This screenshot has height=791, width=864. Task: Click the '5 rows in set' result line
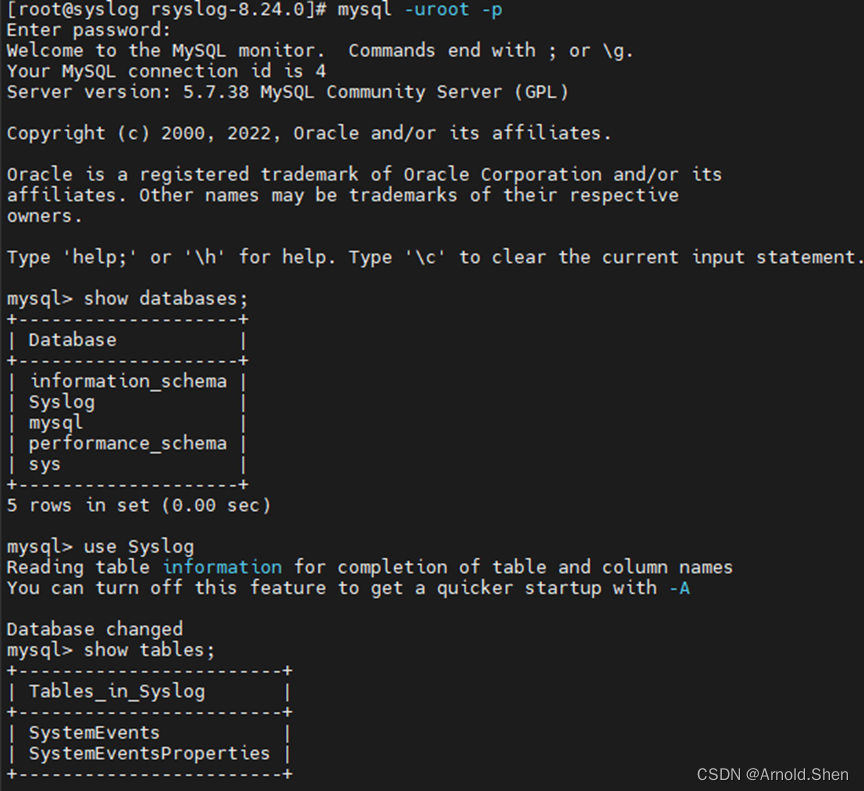tap(138, 505)
